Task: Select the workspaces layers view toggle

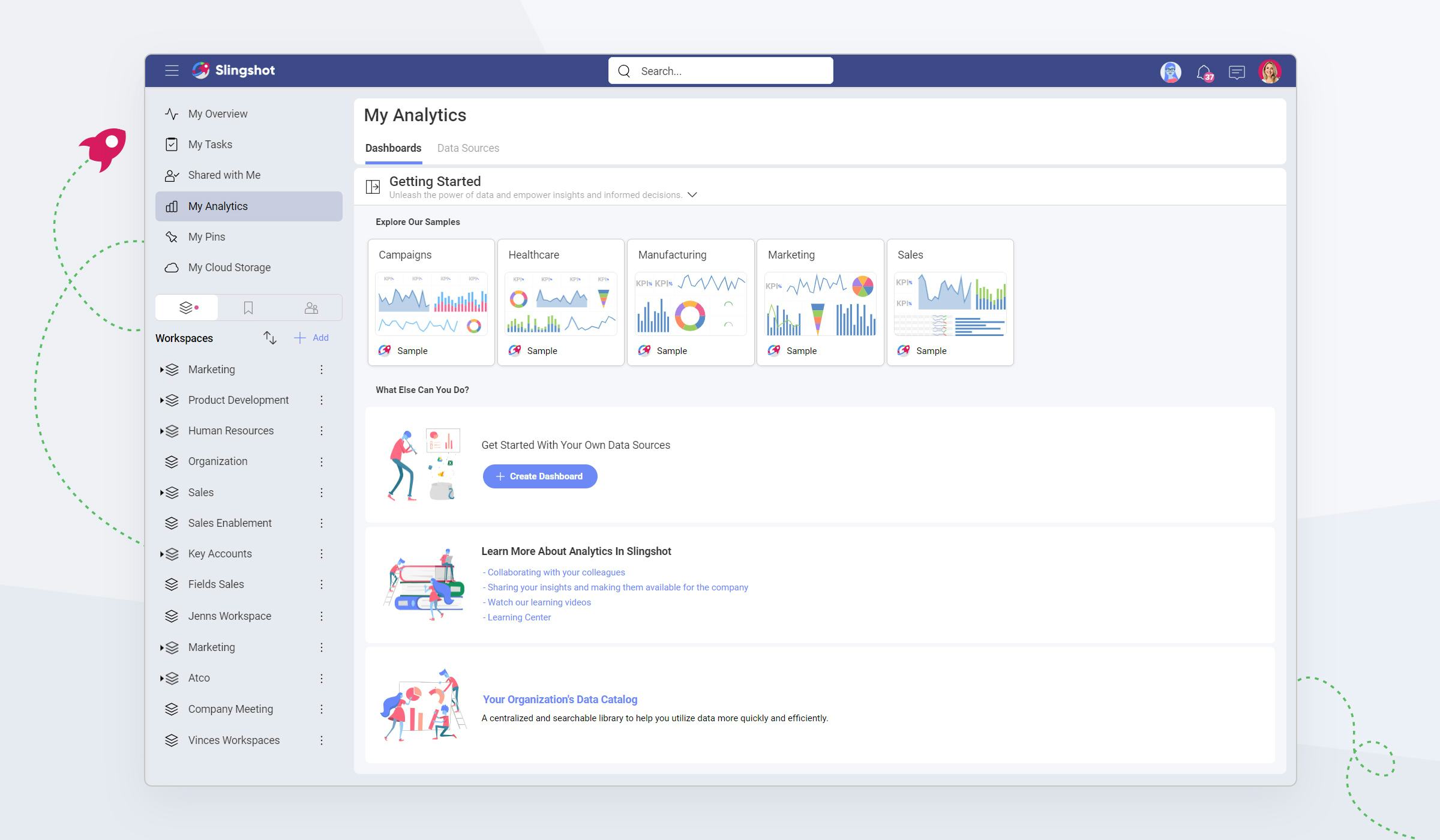Action: click(187, 308)
